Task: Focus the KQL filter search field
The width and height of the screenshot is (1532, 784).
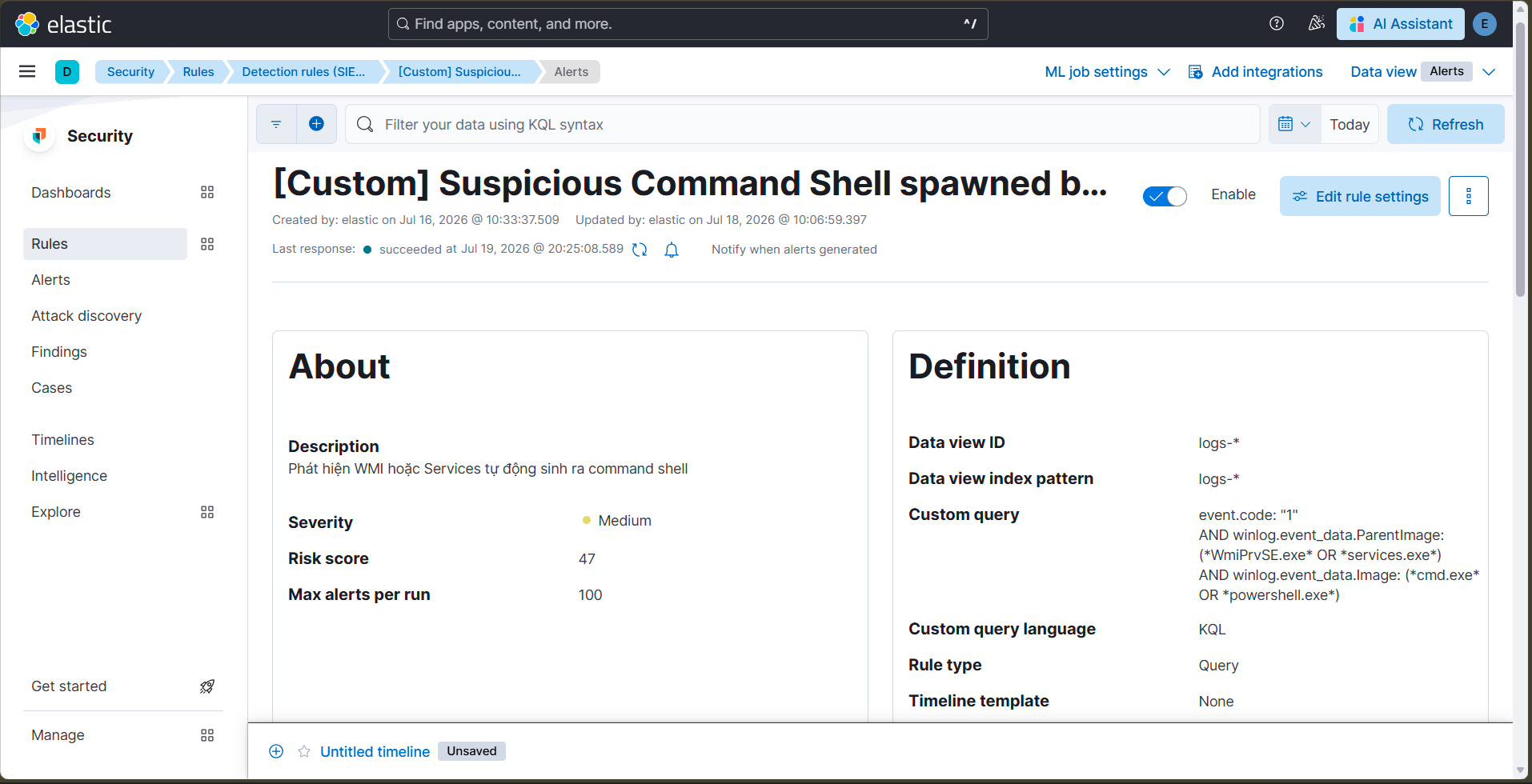Action: tap(803, 124)
